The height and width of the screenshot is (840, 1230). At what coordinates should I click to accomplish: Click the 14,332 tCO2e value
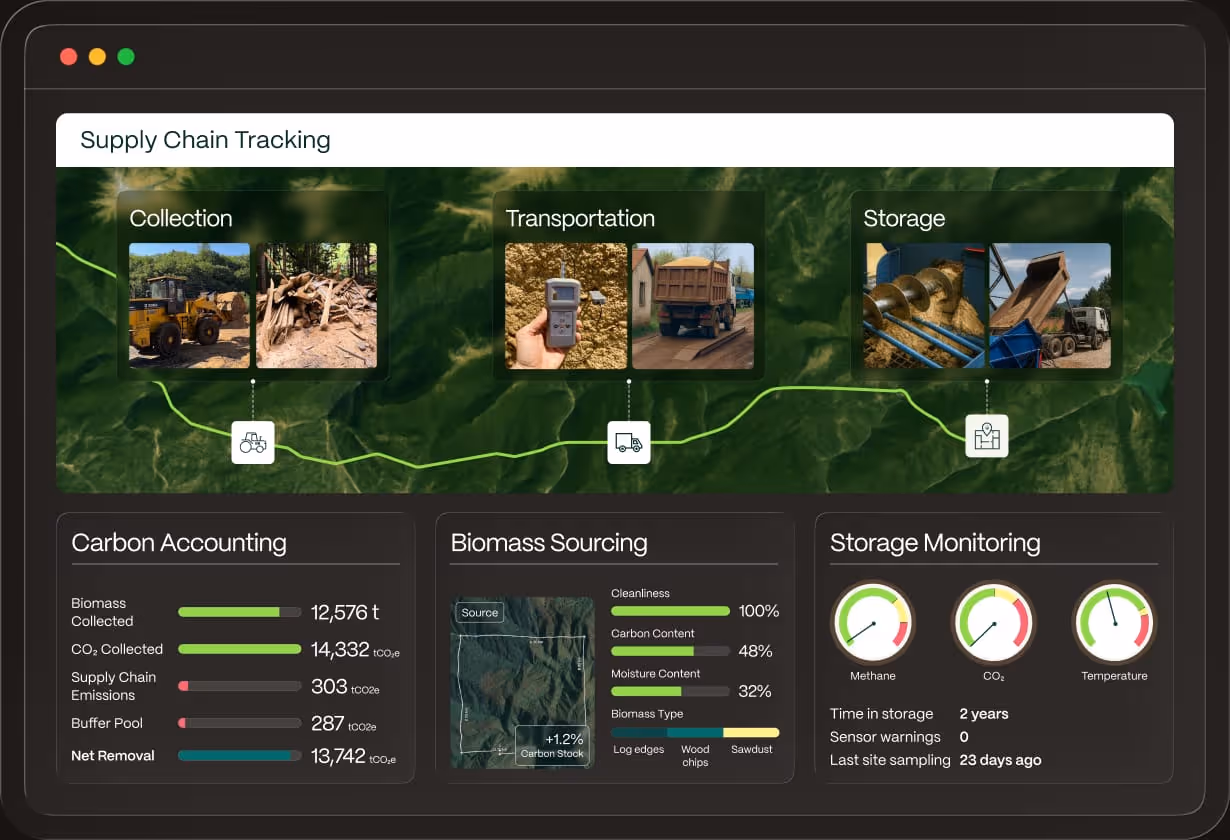coord(355,650)
